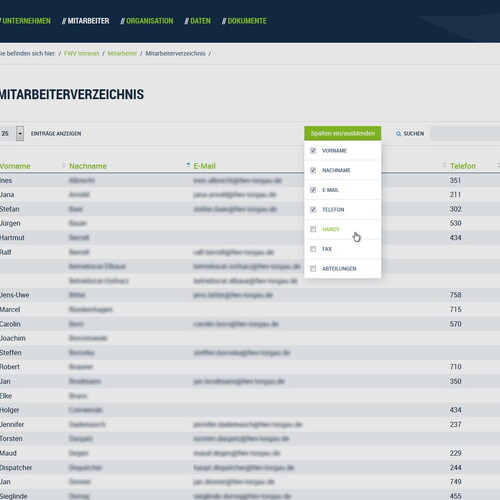
Task: Open the Mitarbeiter breadcrumb link
Action: click(x=122, y=54)
